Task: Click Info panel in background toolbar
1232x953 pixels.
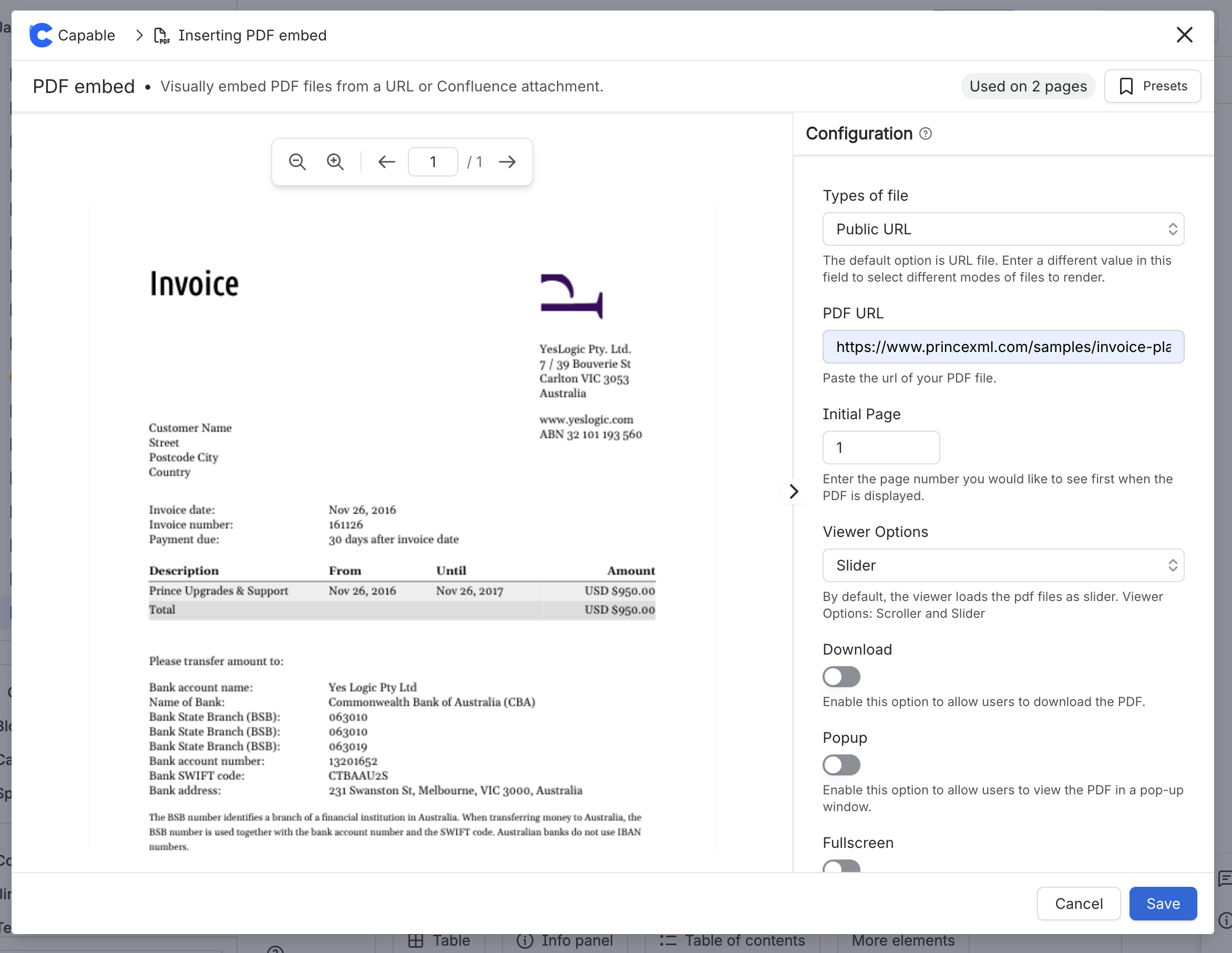Action: (x=564, y=940)
